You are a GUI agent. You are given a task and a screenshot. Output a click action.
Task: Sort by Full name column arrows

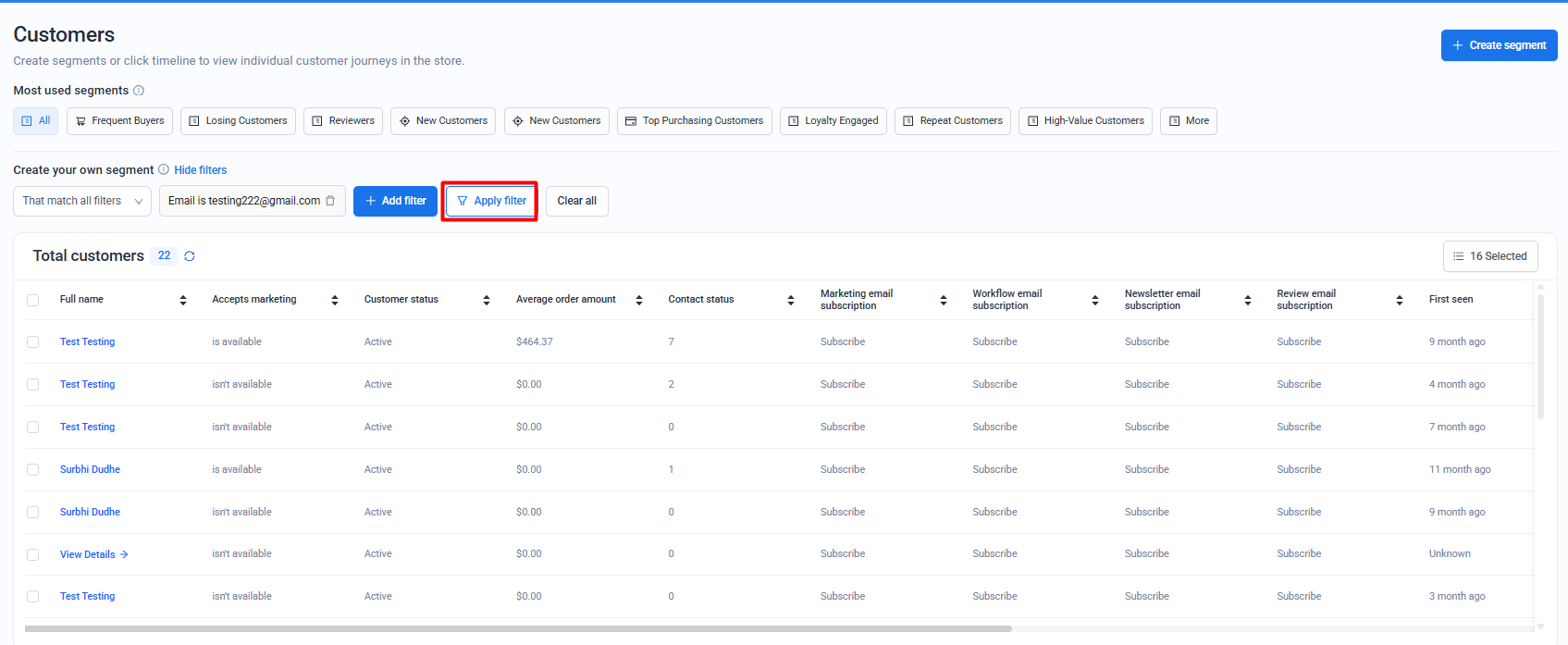tap(183, 300)
